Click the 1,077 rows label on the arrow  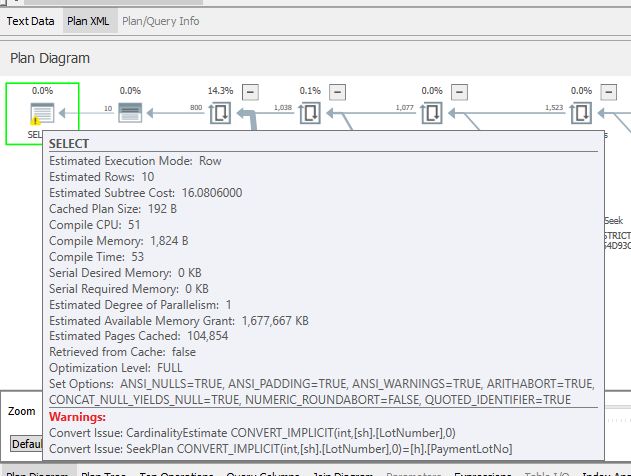point(404,107)
